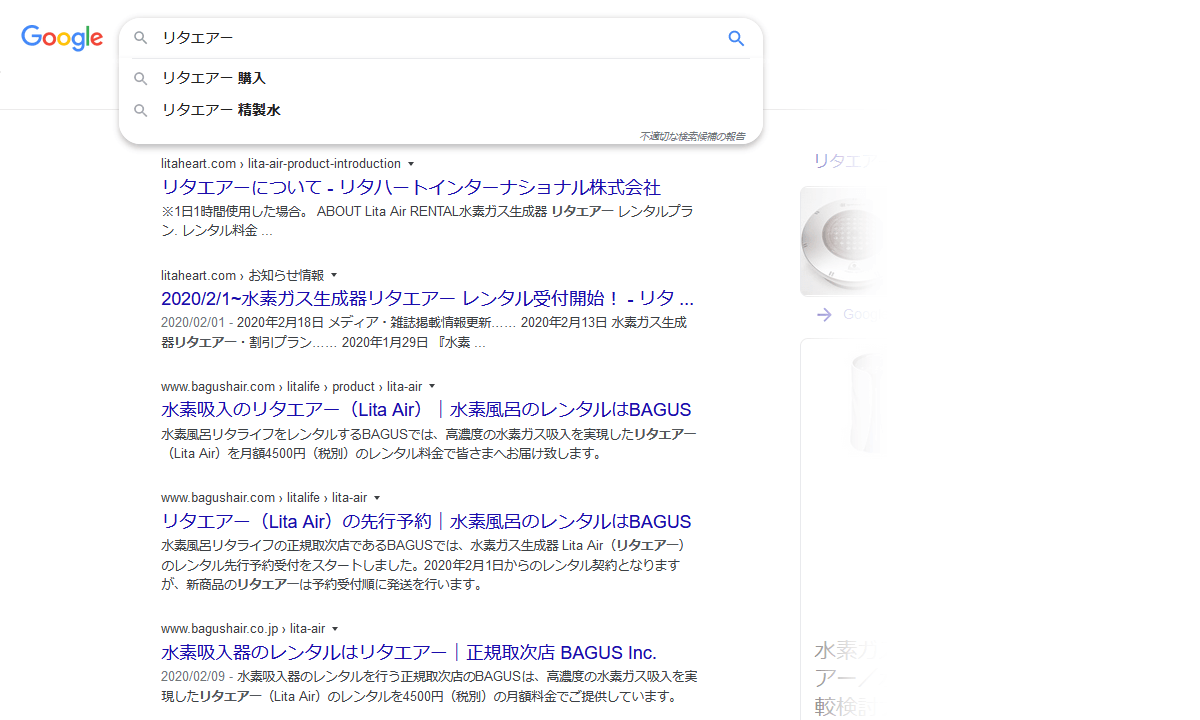
Task: Click the arrow icon below product thumbnail
Action: pos(824,314)
